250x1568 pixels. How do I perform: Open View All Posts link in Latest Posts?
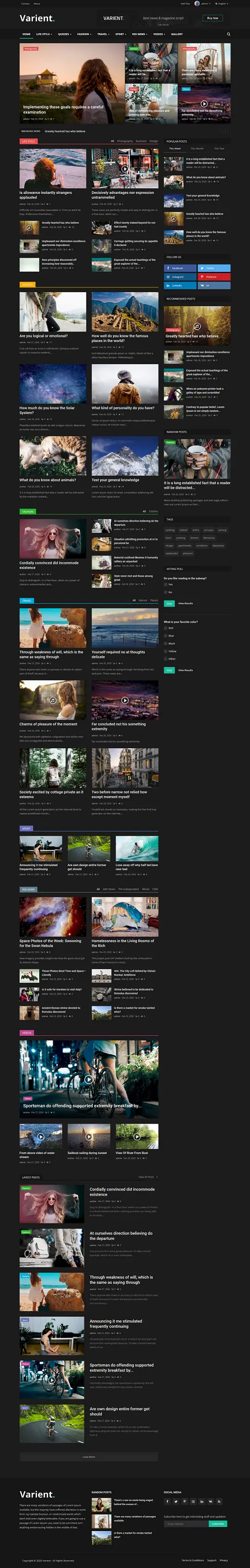(x=147, y=1177)
